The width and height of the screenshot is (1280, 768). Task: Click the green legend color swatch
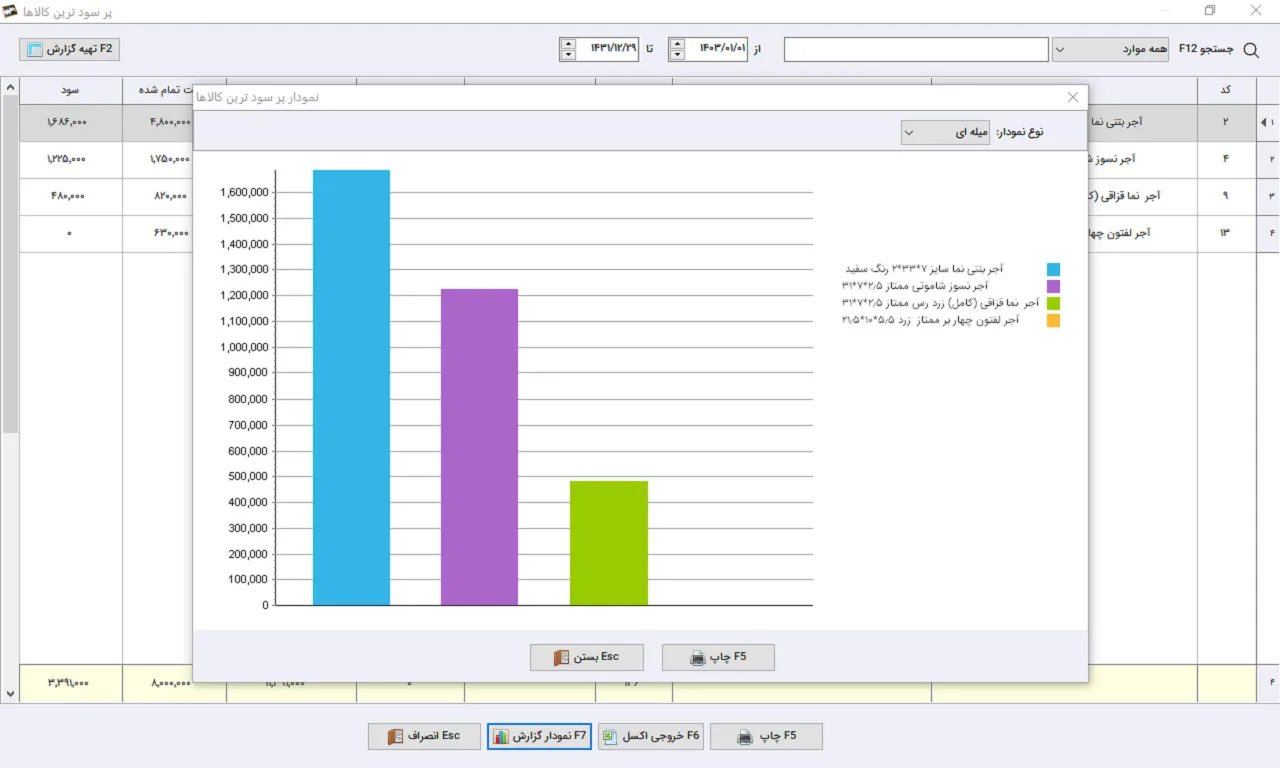(x=1053, y=303)
